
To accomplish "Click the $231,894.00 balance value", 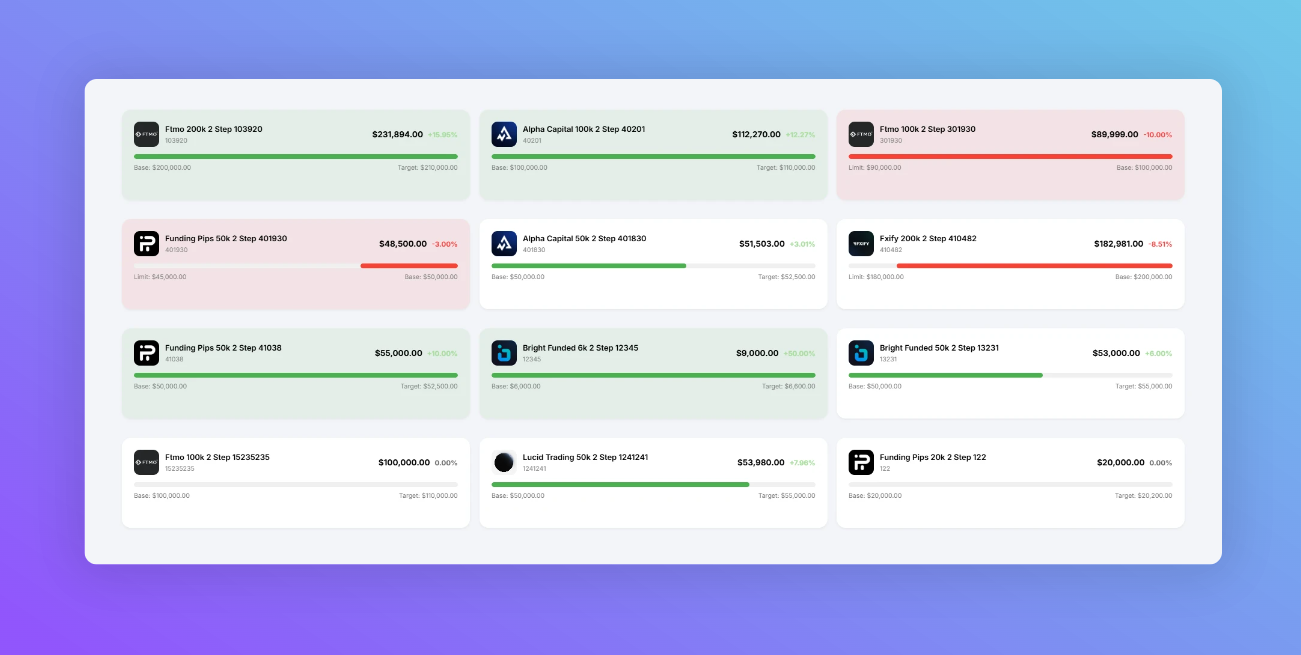I will point(397,134).
